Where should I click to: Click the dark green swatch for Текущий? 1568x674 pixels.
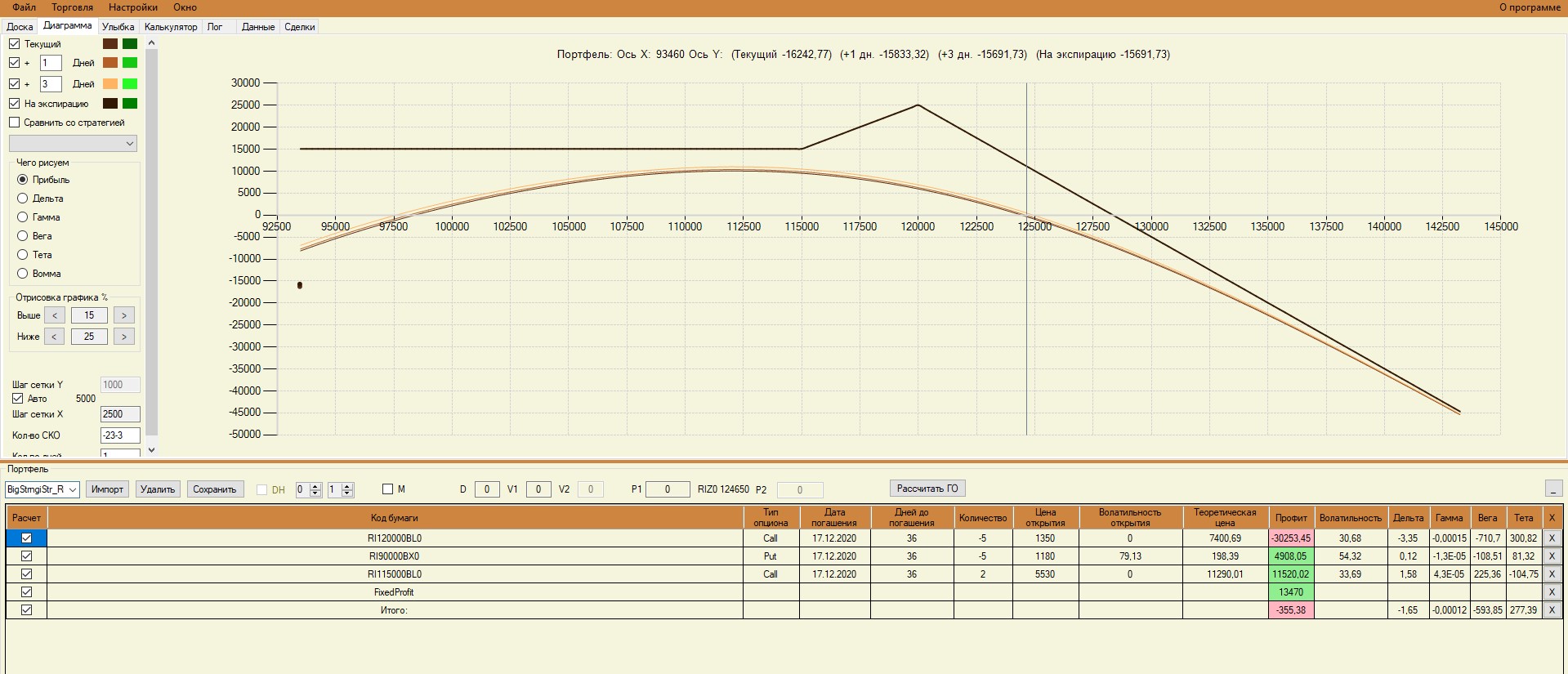pyautogui.click(x=130, y=44)
